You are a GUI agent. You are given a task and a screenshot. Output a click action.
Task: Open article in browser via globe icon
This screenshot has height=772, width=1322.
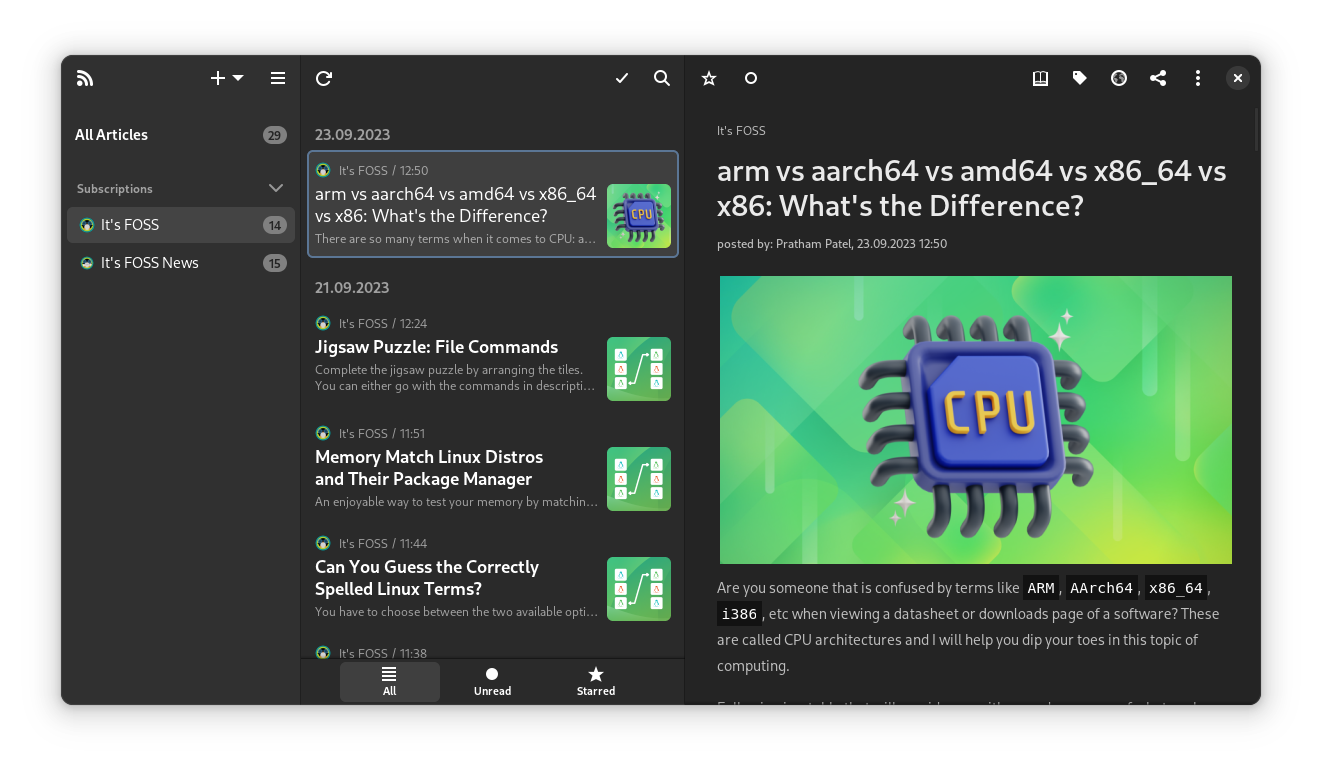1118,78
